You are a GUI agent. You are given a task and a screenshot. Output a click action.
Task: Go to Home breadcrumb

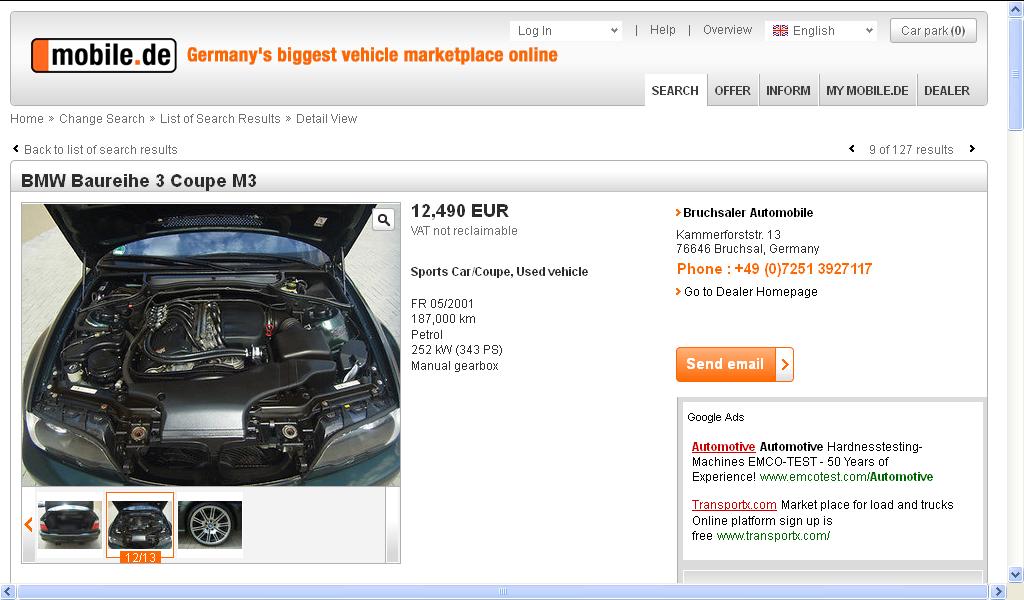coord(27,119)
